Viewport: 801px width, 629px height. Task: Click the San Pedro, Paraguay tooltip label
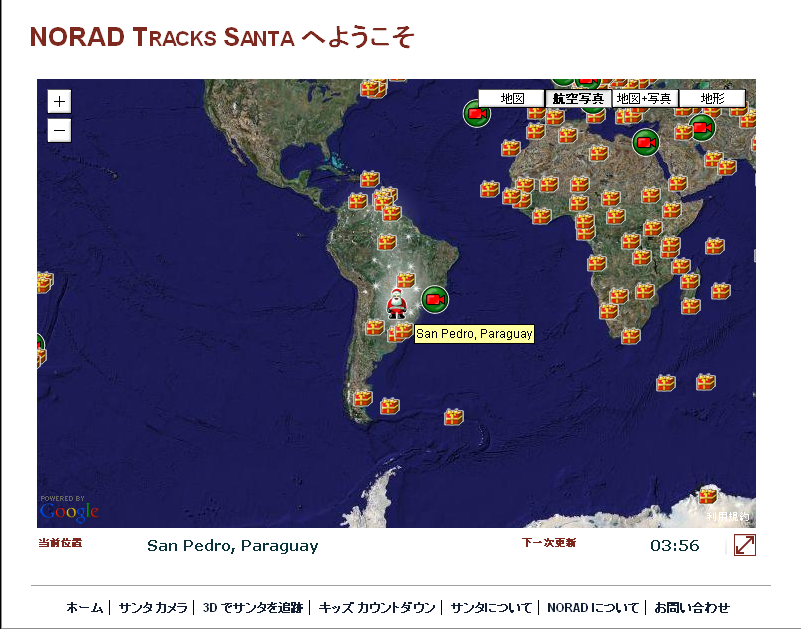(x=474, y=334)
